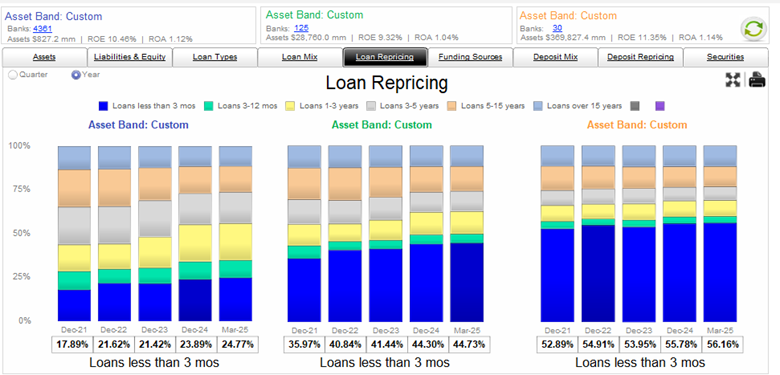Toggle Loans less than 3 mos legend swatch
The width and height of the screenshot is (780, 375).
point(103,106)
